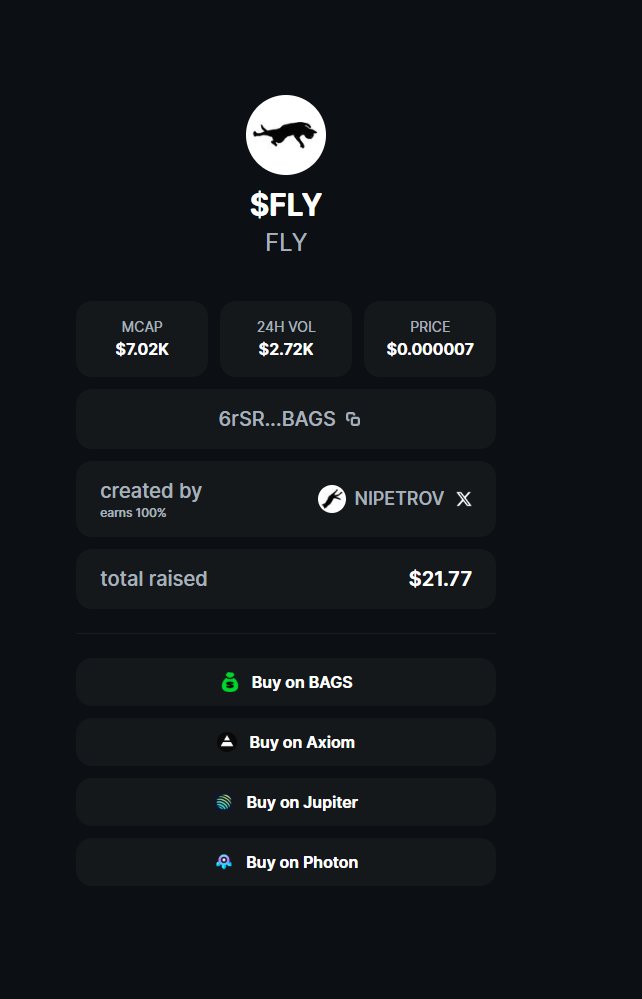Click the 6rSR...BAGS address text

point(277,419)
